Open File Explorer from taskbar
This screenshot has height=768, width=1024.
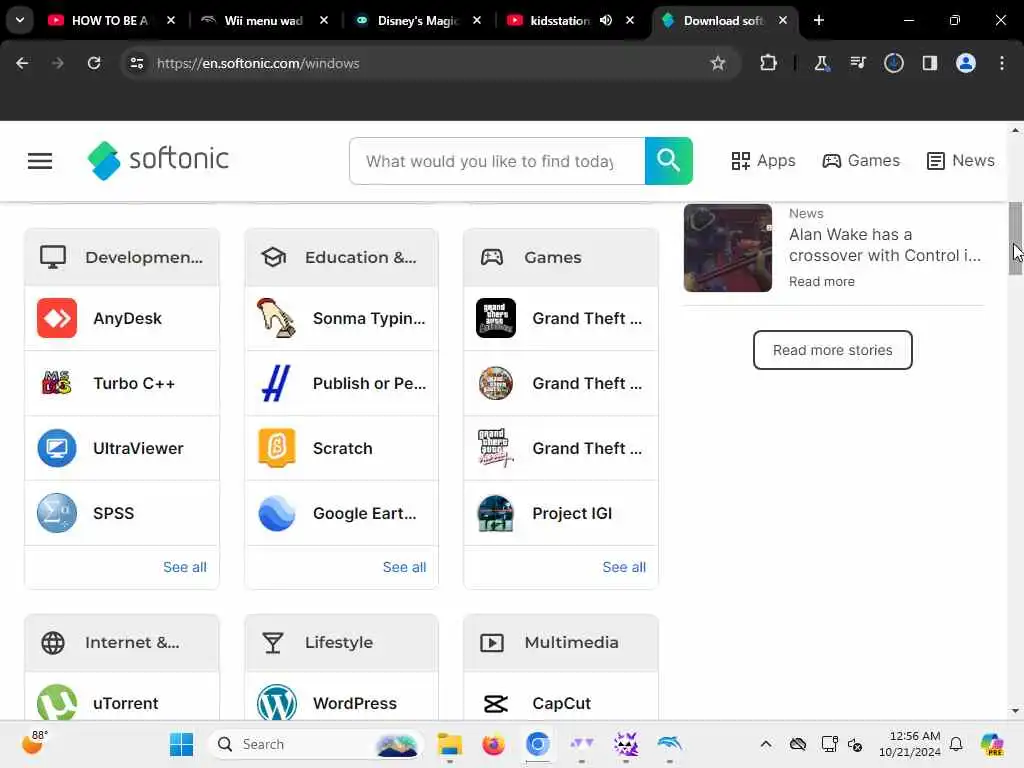point(449,744)
